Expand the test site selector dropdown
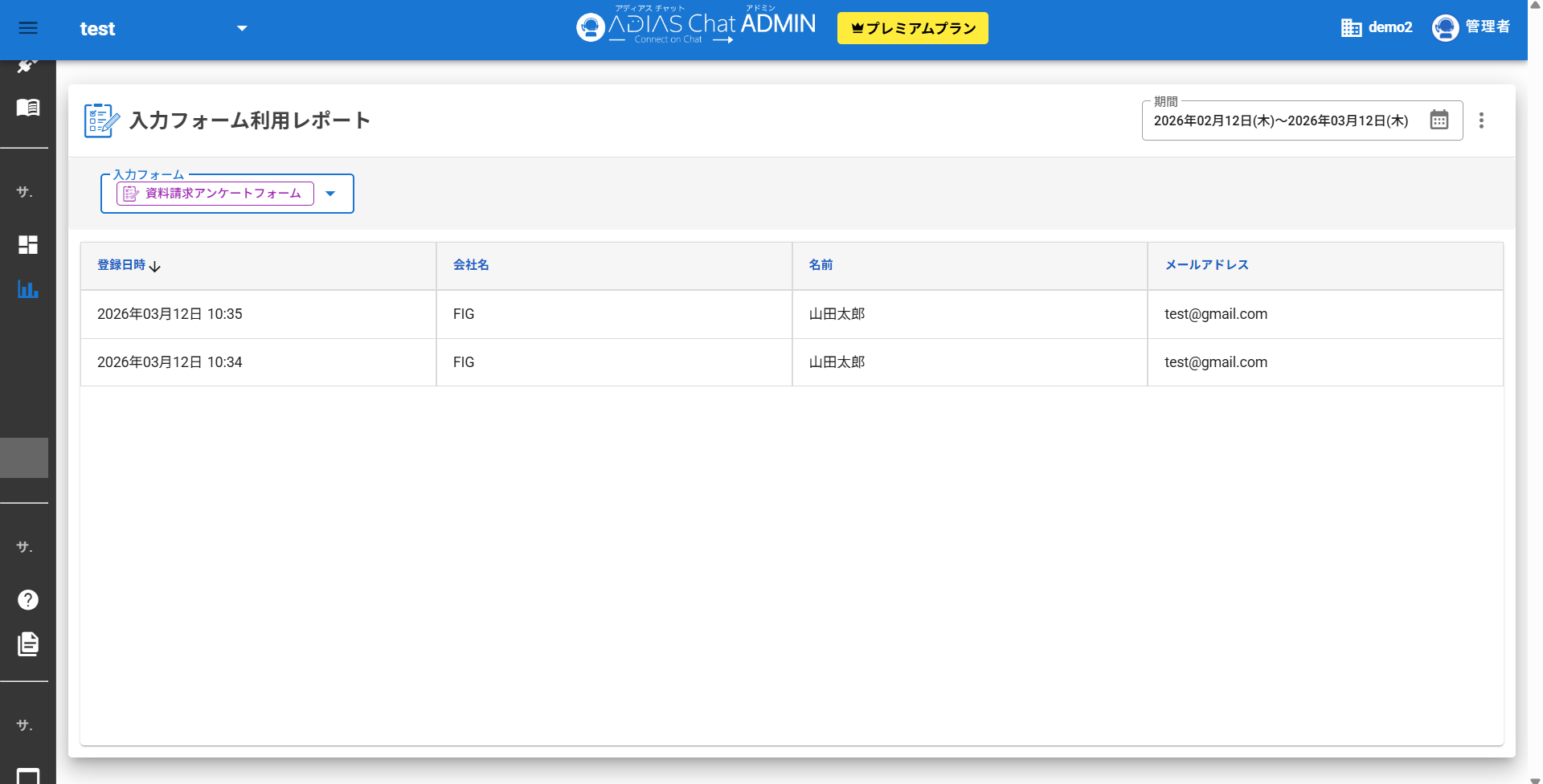This screenshot has height=784, width=1543. pyautogui.click(x=242, y=29)
